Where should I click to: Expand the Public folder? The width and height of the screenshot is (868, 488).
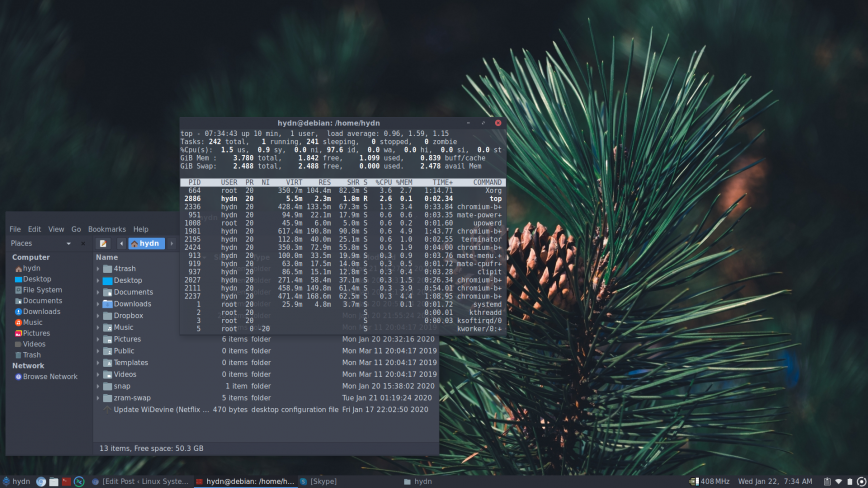99,351
